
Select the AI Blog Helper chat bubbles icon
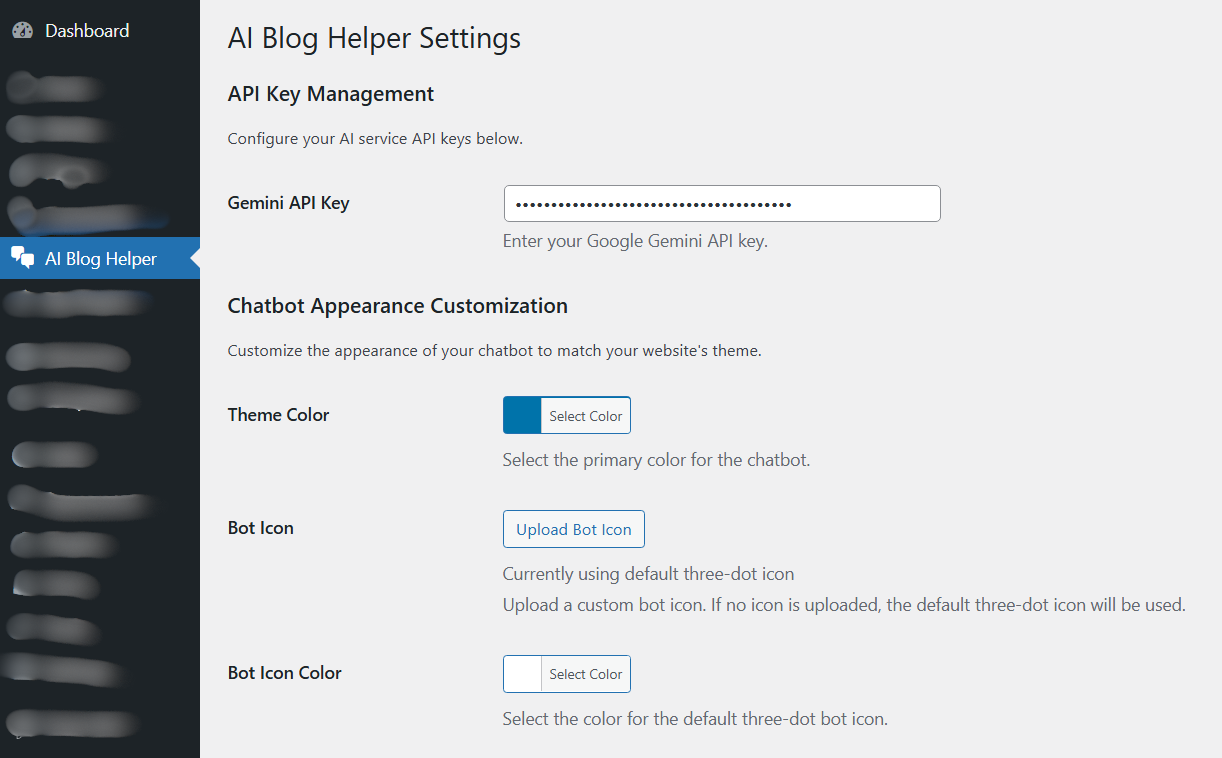tap(22, 258)
